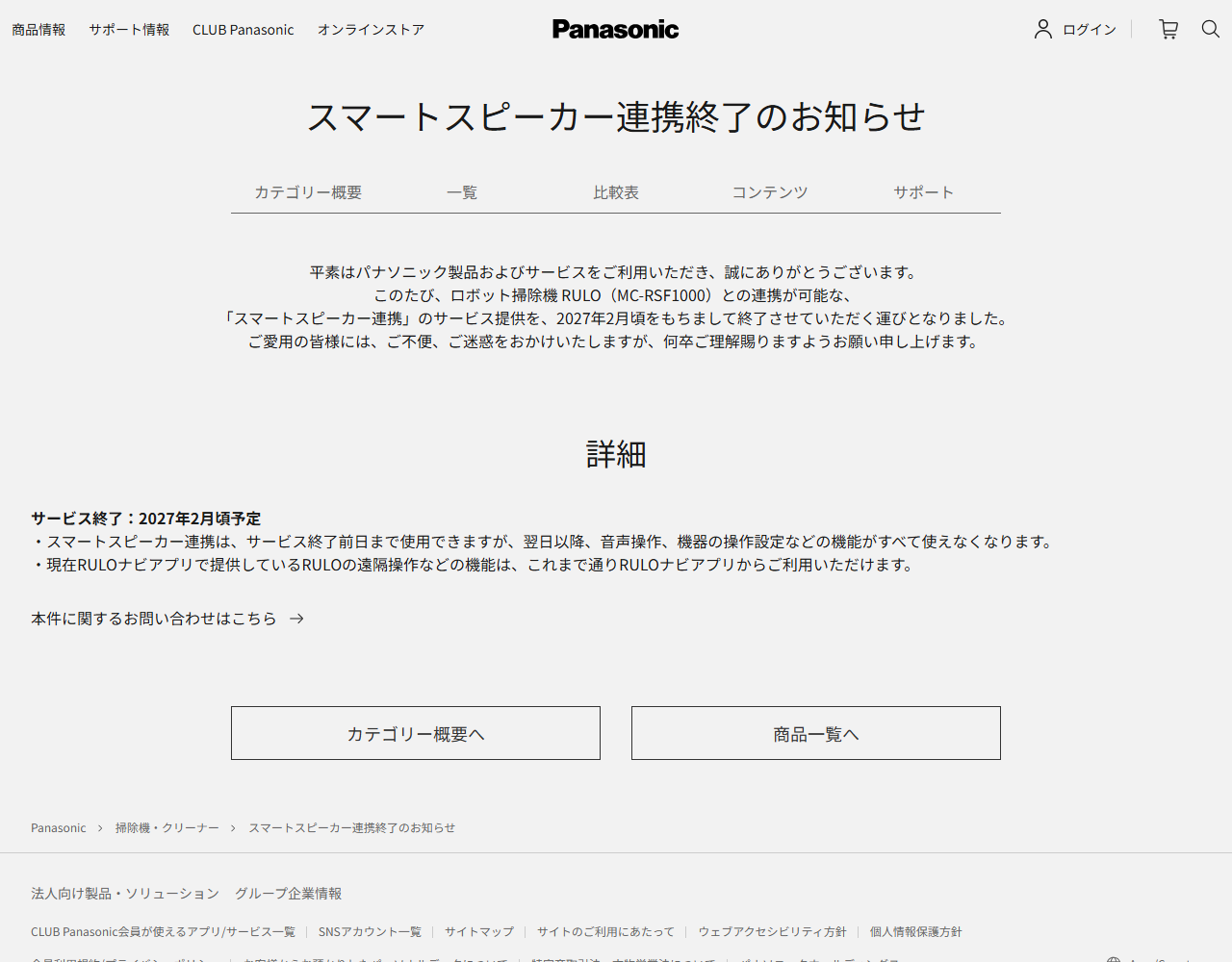Open site search with the magnifier icon
This screenshot has width=1232, height=962.
click(1211, 30)
